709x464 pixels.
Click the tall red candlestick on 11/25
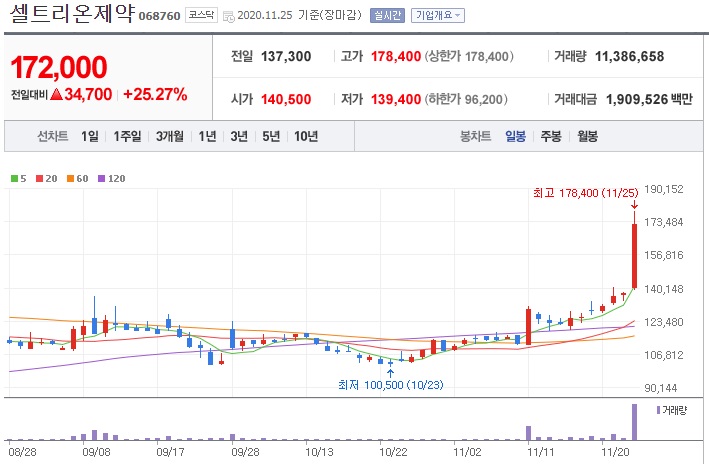pyautogui.click(x=634, y=256)
